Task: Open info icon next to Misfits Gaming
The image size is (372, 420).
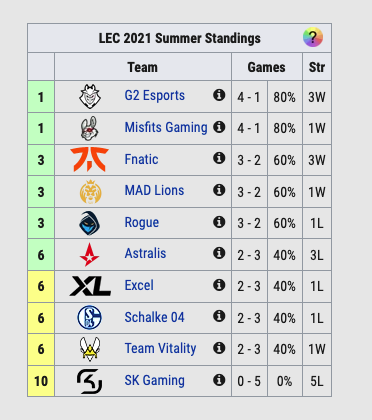Action: tap(219, 127)
